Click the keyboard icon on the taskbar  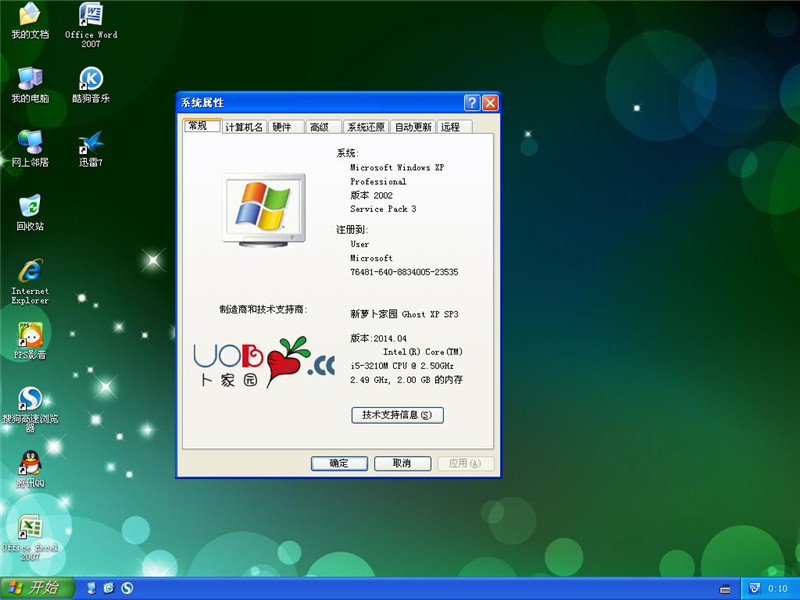tap(724, 589)
